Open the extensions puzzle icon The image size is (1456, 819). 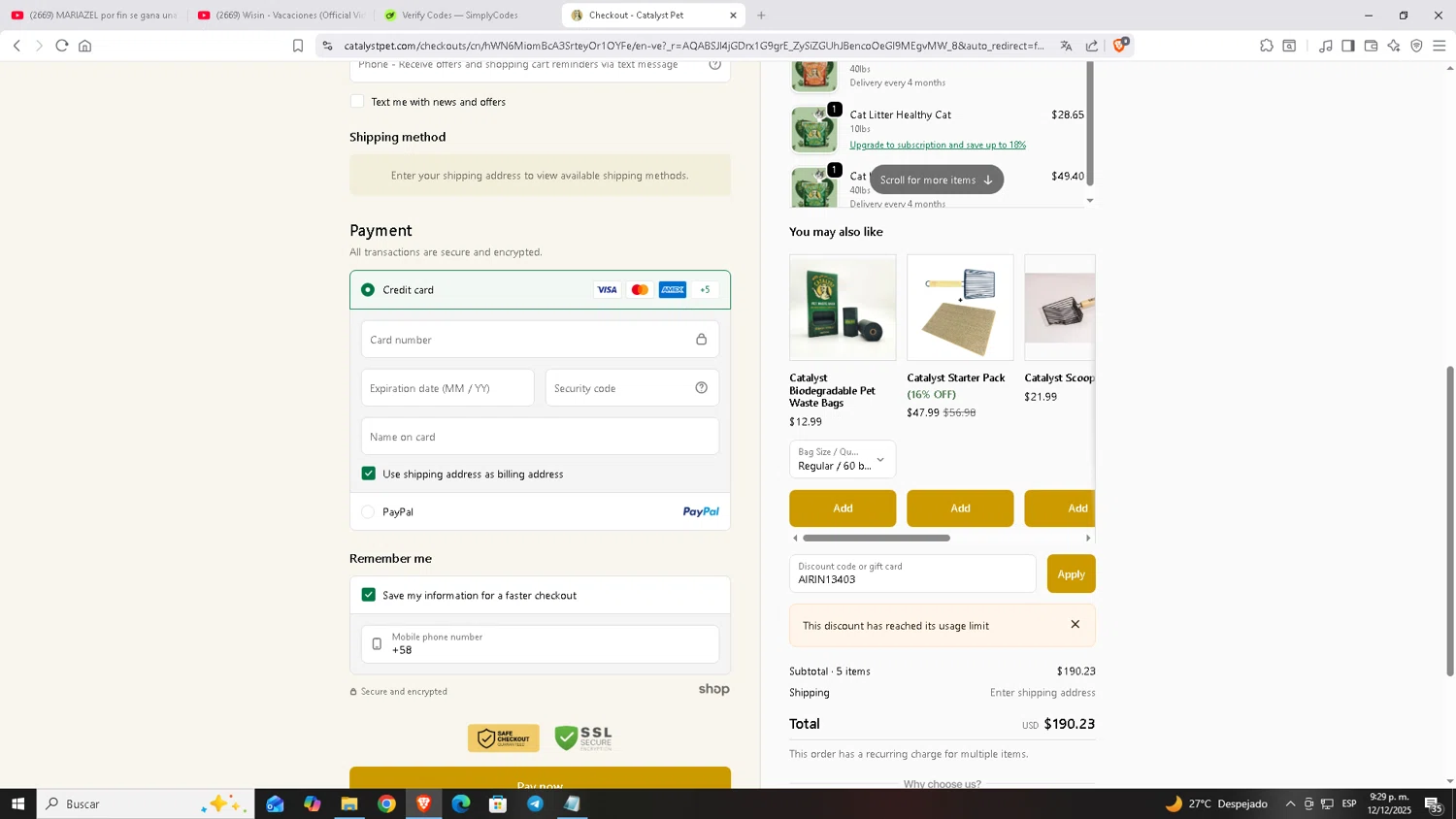click(1267, 46)
